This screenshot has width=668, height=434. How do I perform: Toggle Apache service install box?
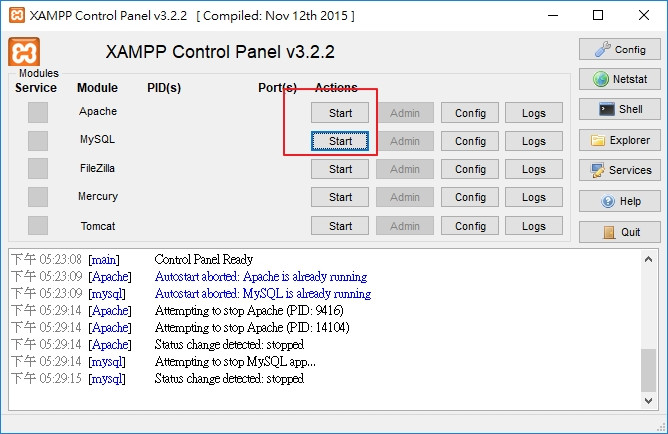pyautogui.click(x=38, y=112)
